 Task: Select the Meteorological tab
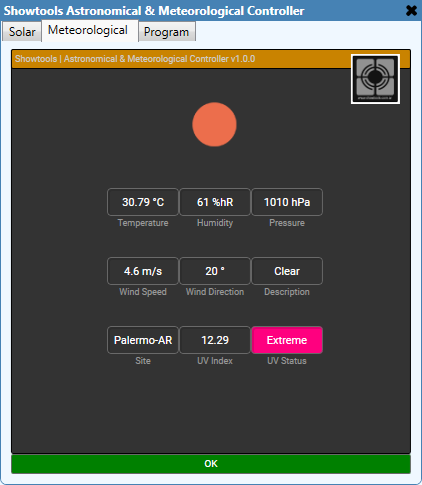point(88,30)
